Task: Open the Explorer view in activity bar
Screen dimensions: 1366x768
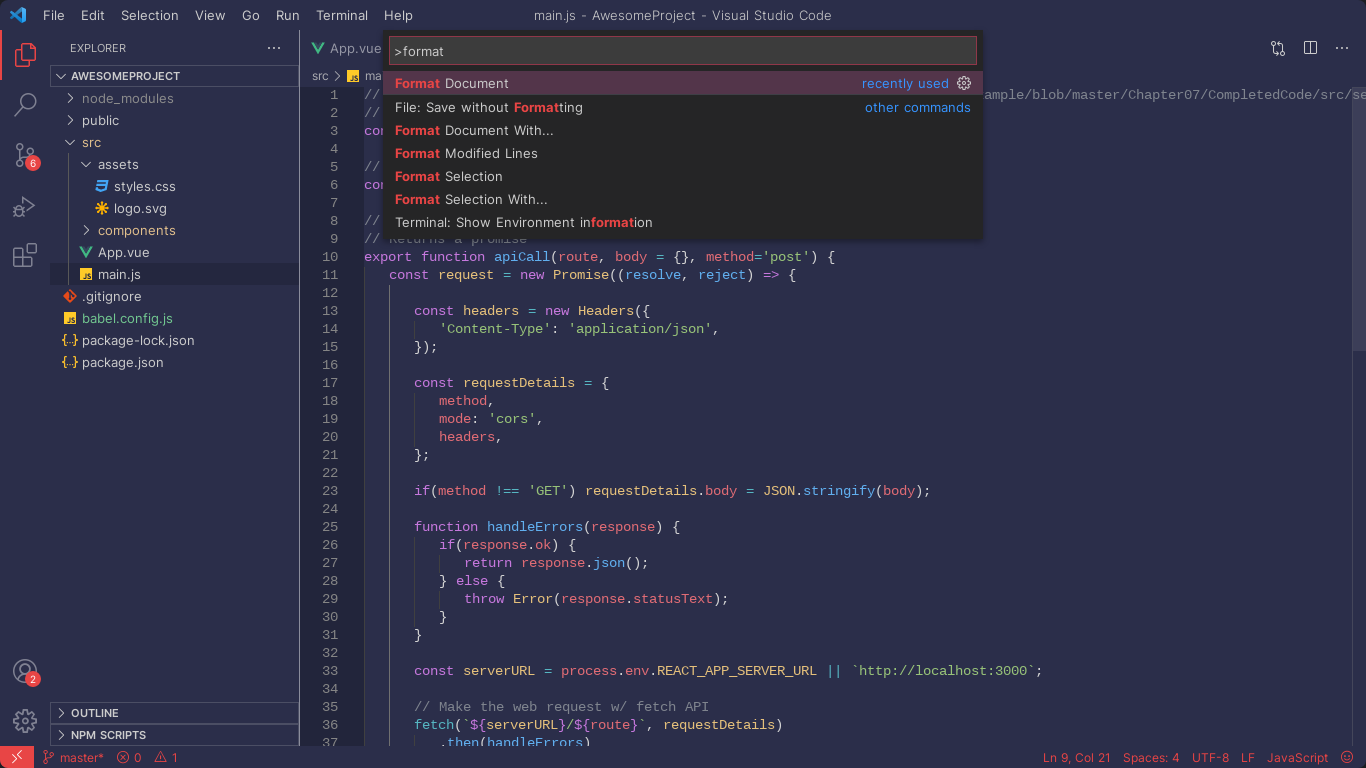Action: (x=25, y=55)
